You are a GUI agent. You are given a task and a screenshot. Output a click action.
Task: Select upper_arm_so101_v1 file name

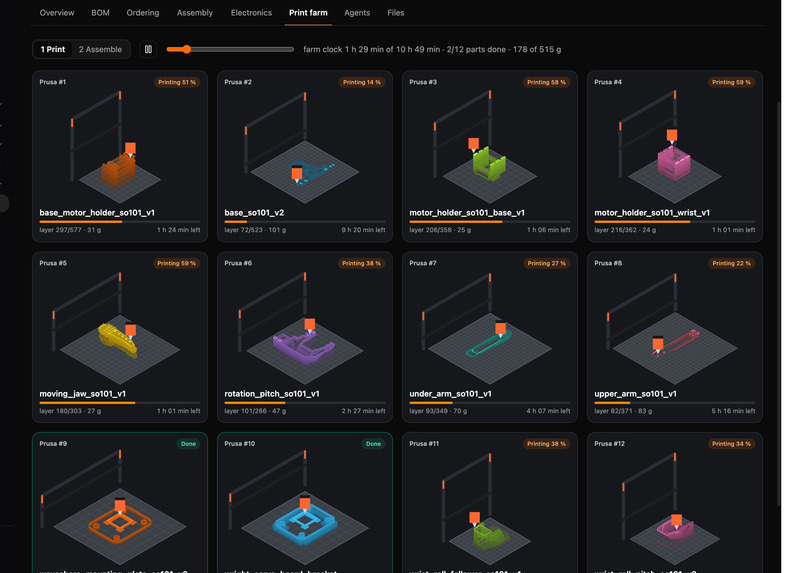[635, 393]
